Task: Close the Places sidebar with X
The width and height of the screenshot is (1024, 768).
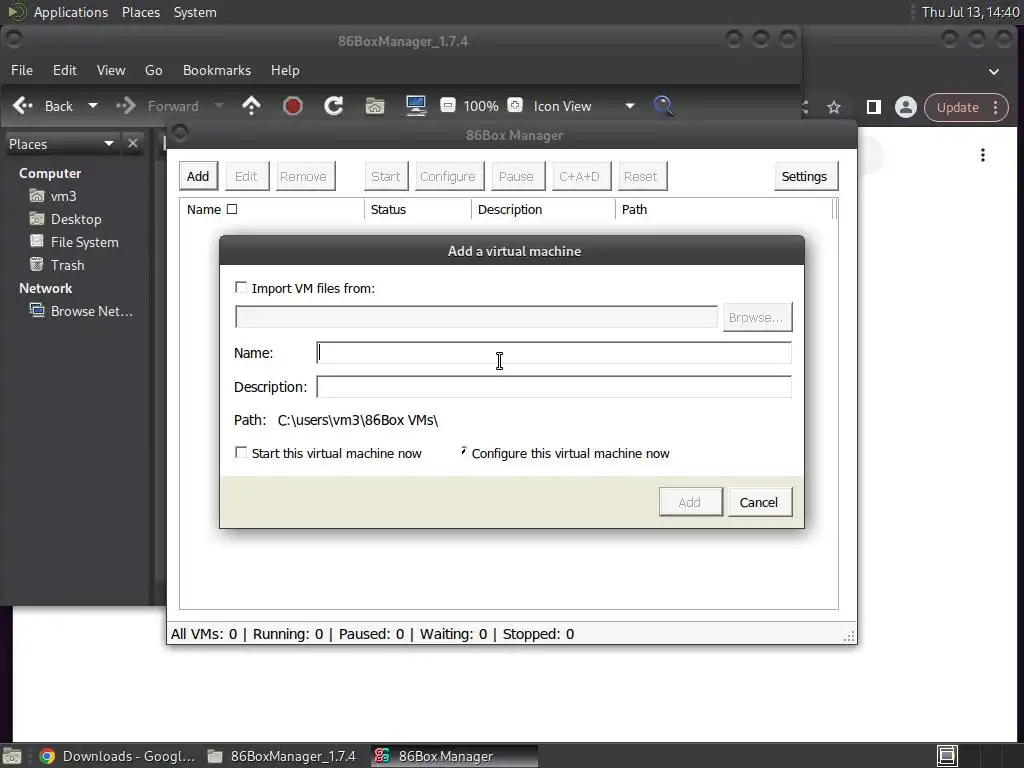Action: (133, 143)
